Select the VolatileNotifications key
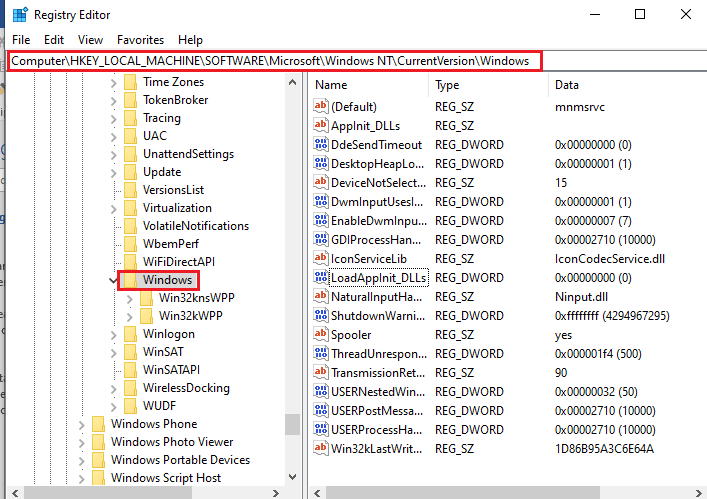707x499 pixels. click(196, 226)
